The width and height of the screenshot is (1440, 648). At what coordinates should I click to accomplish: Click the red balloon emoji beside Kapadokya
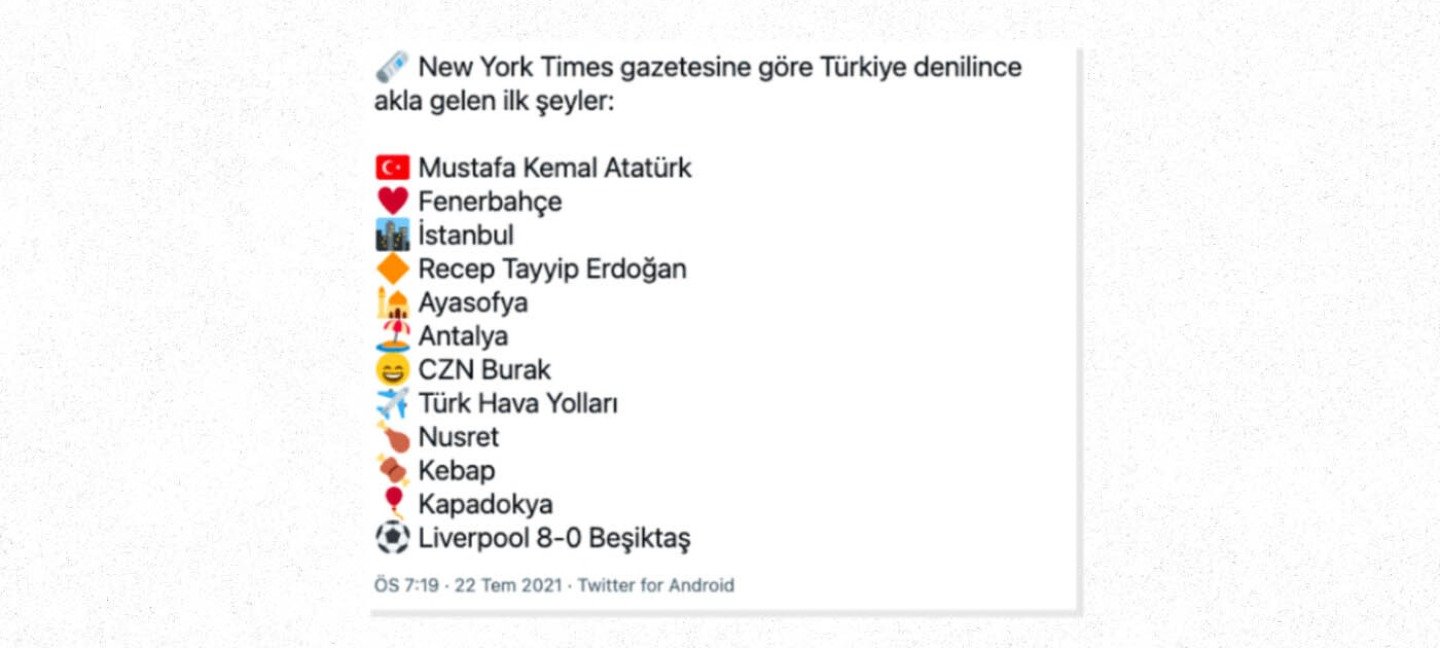(x=392, y=503)
